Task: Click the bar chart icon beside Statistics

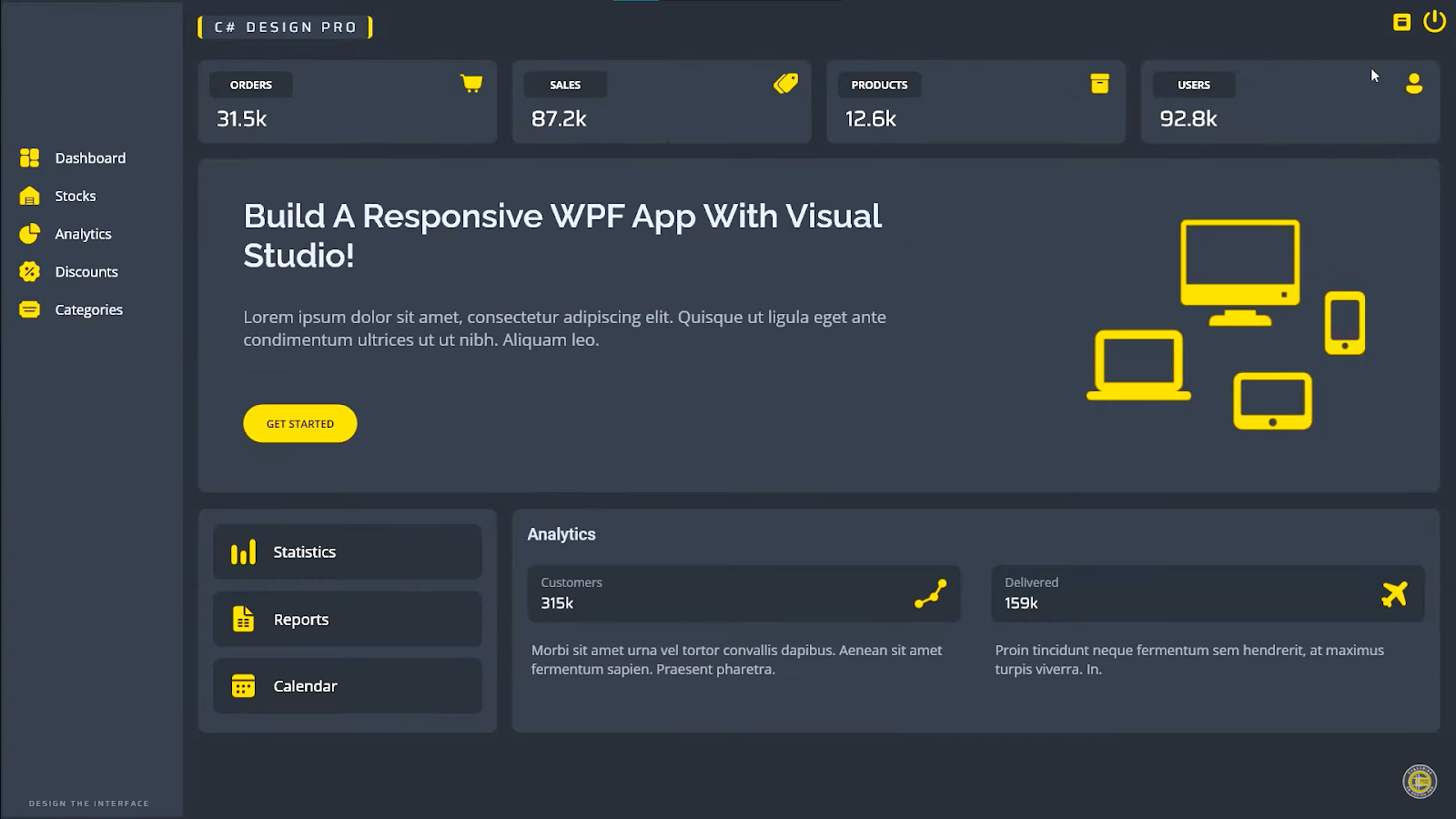Action: point(243,551)
